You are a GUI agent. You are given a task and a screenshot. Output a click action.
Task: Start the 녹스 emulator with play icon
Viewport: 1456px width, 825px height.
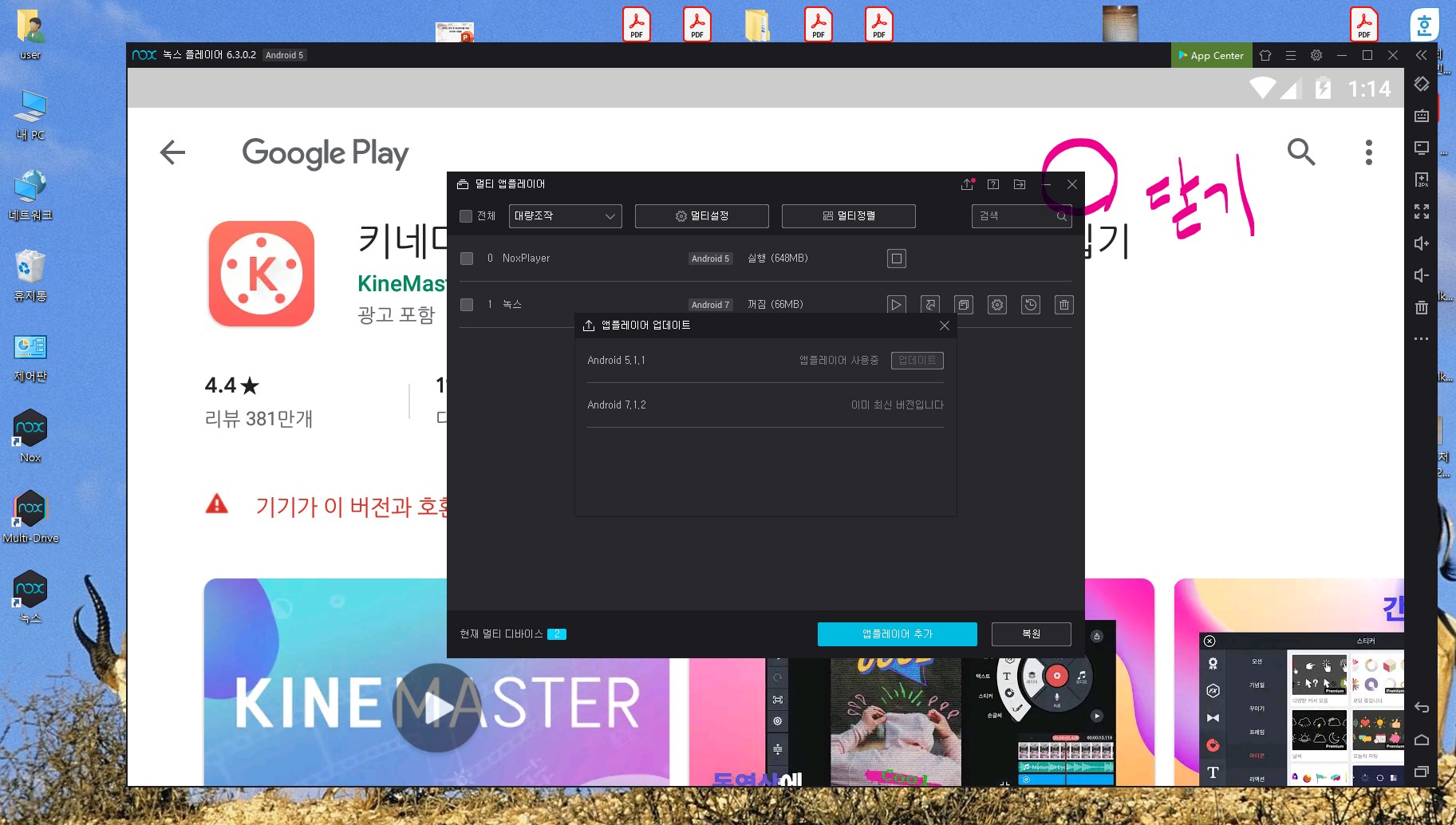[x=897, y=305]
